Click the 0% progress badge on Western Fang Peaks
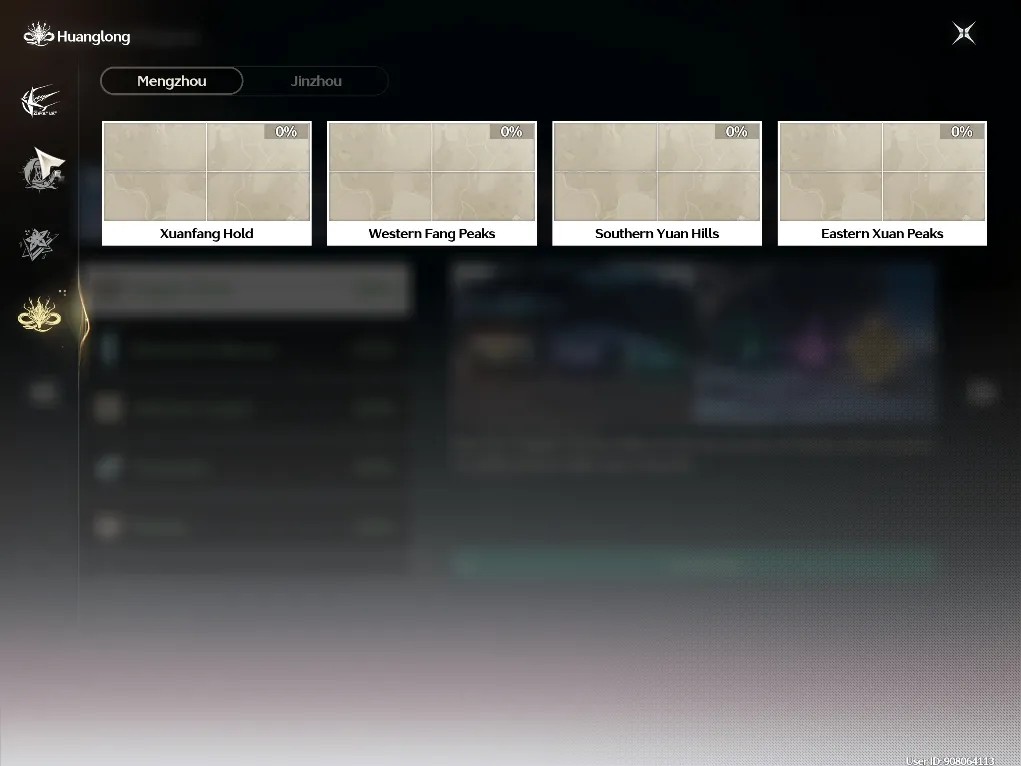This screenshot has width=1021, height=766. (x=511, y=132)
